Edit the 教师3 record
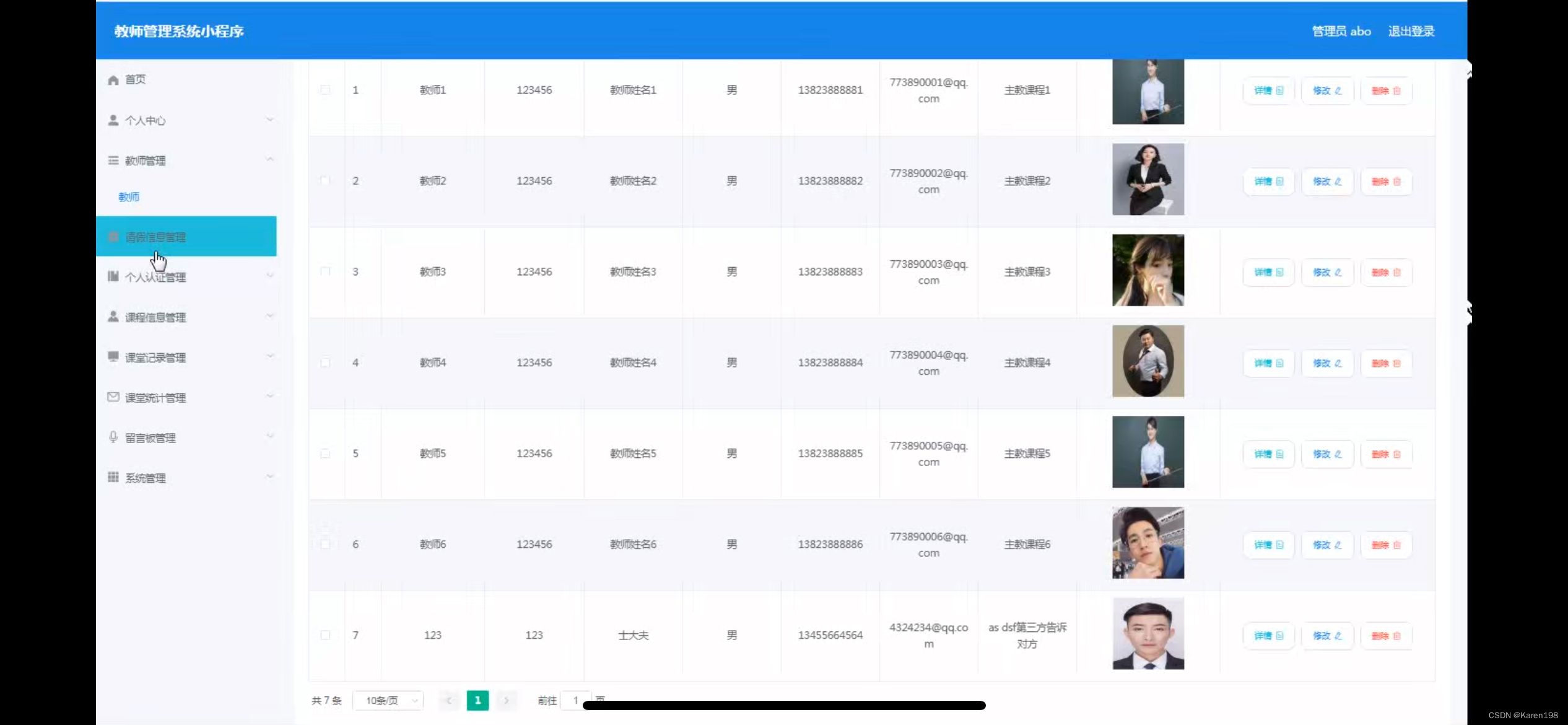The height and width of the screenshot is (725, 1568). pos(1327,273)
